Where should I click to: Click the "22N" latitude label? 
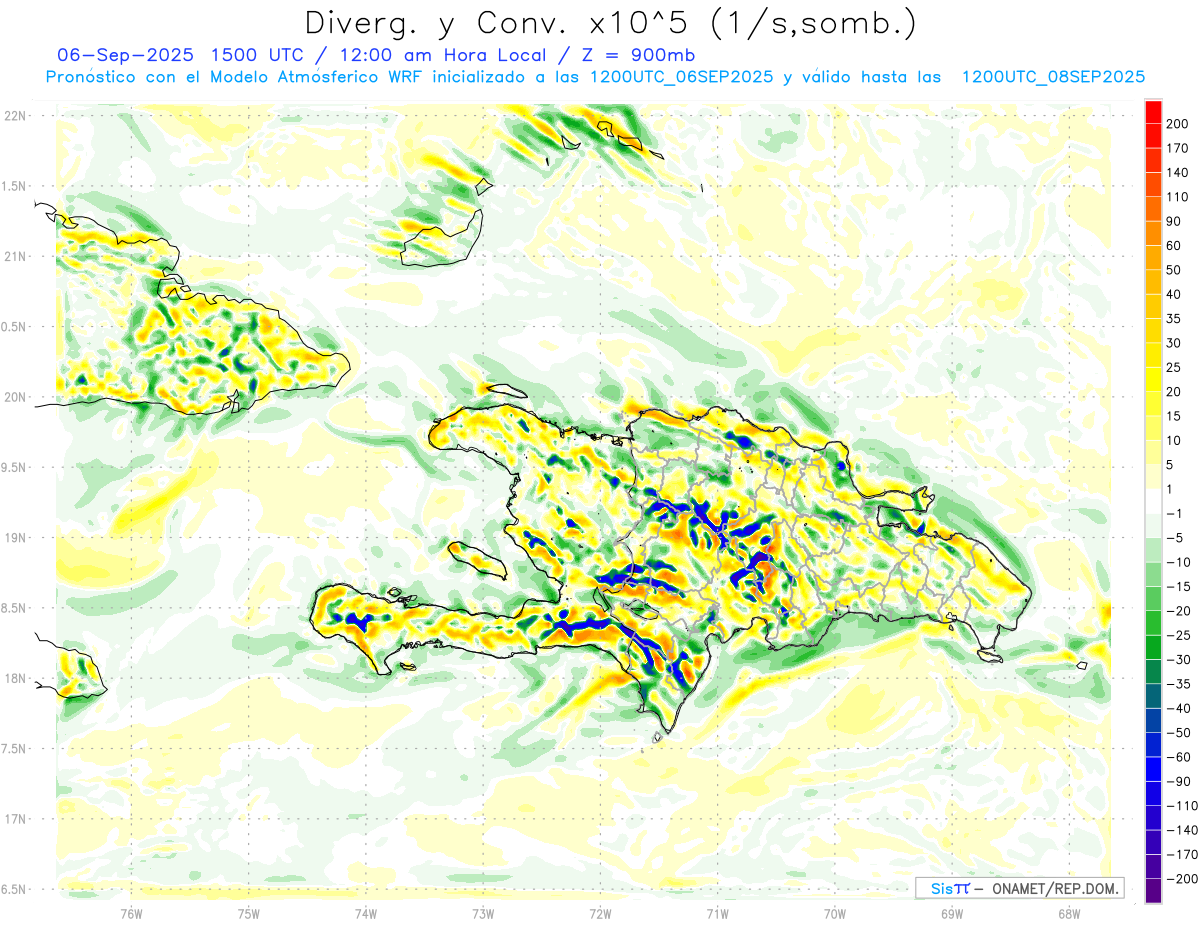click(14, 116)
